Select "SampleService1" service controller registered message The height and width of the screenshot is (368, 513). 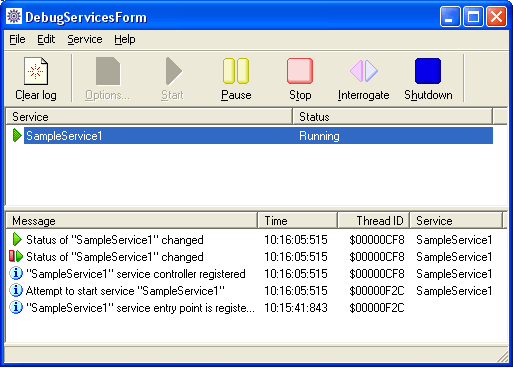136,274
